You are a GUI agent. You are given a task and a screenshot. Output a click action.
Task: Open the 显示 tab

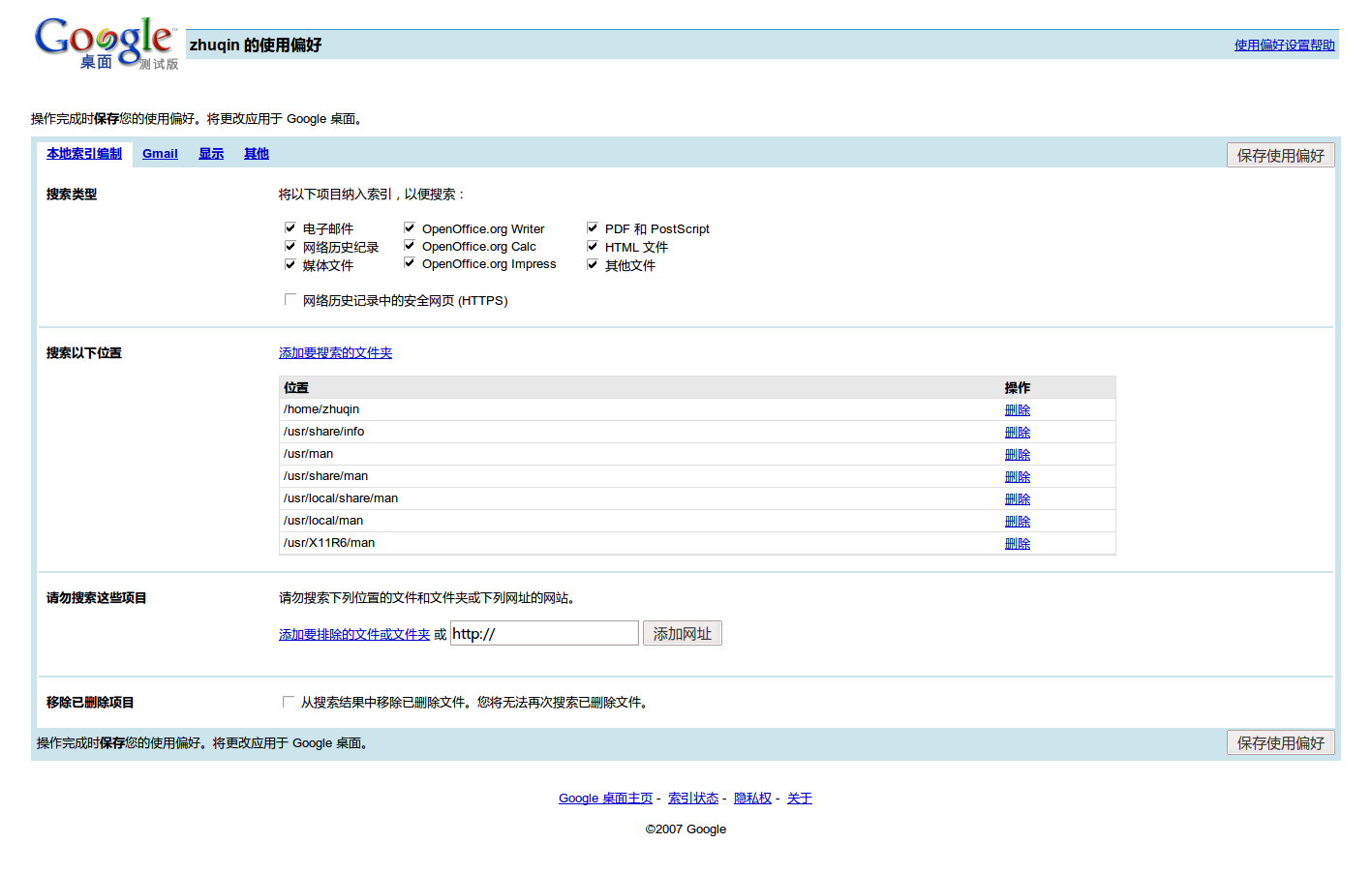click(211, 154)
